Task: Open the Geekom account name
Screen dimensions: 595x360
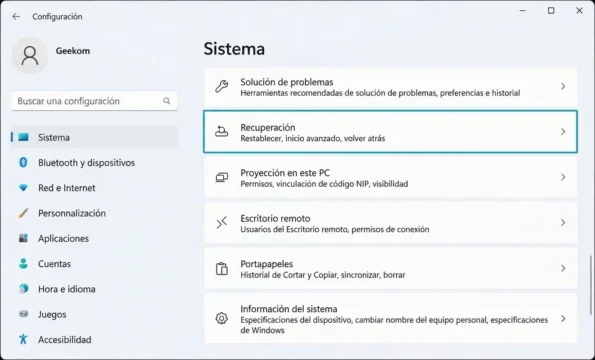Action: 73,51
